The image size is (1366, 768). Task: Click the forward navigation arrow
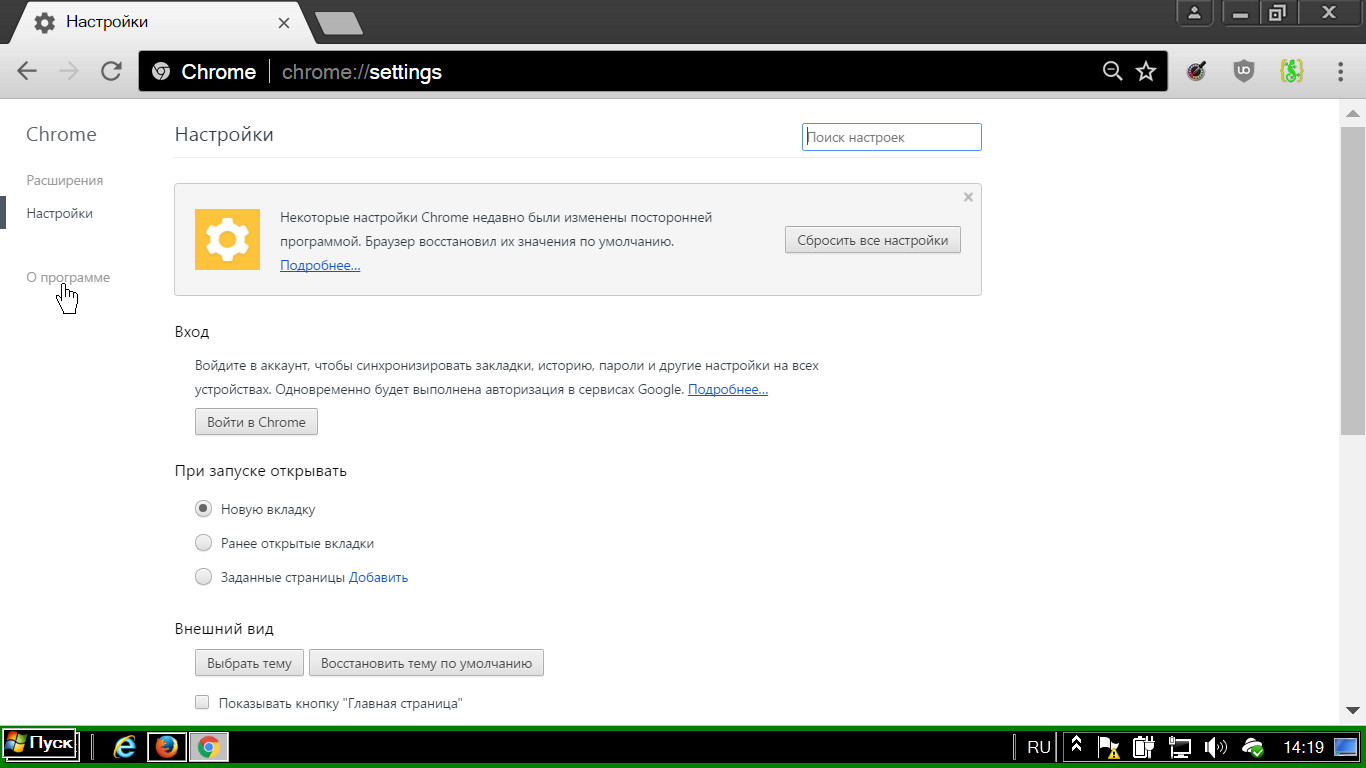coord(69,72)
